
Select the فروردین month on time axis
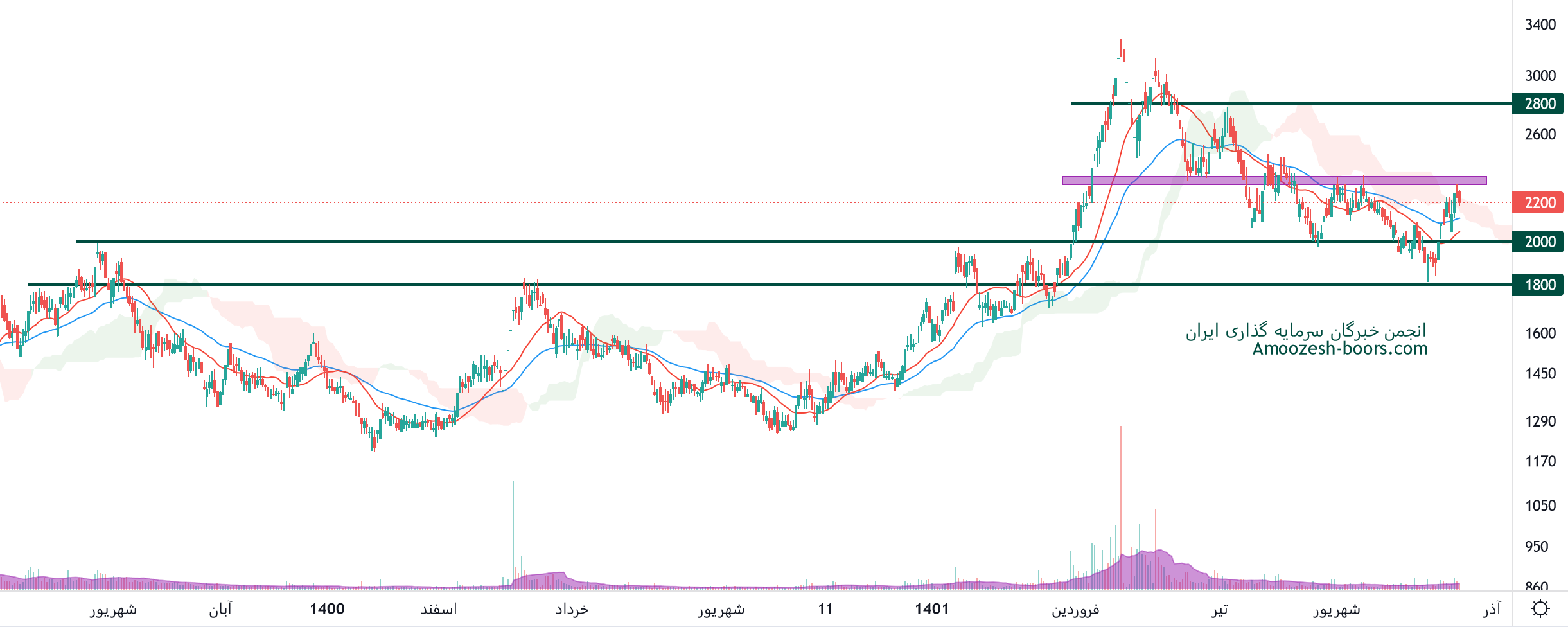coord(1075,609)
